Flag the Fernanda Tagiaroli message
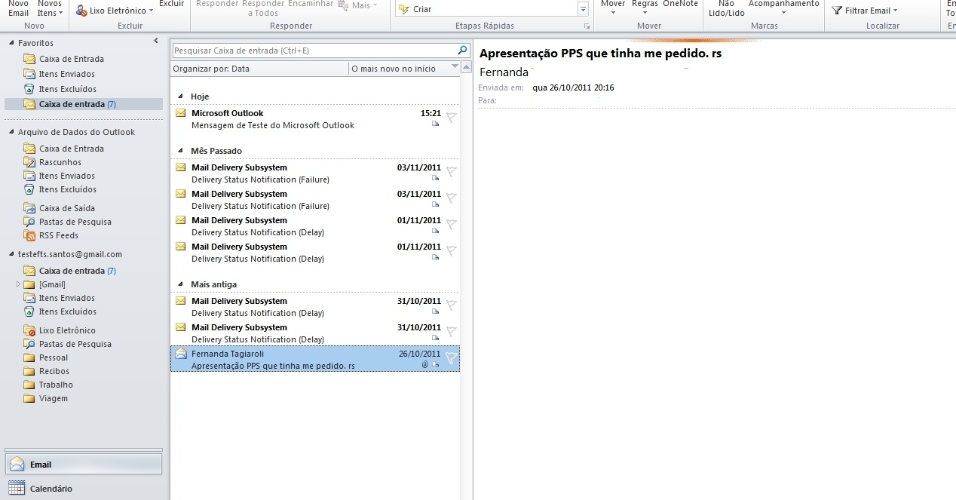956x500 pixels. (x=451, y=359)
